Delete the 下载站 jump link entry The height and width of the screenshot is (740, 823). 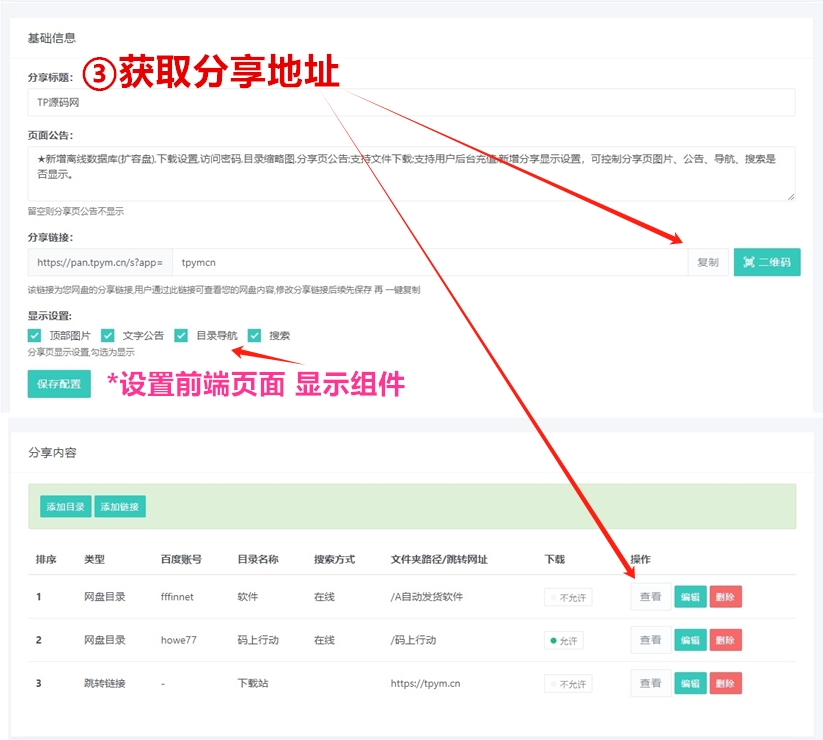tap(725, 684)
